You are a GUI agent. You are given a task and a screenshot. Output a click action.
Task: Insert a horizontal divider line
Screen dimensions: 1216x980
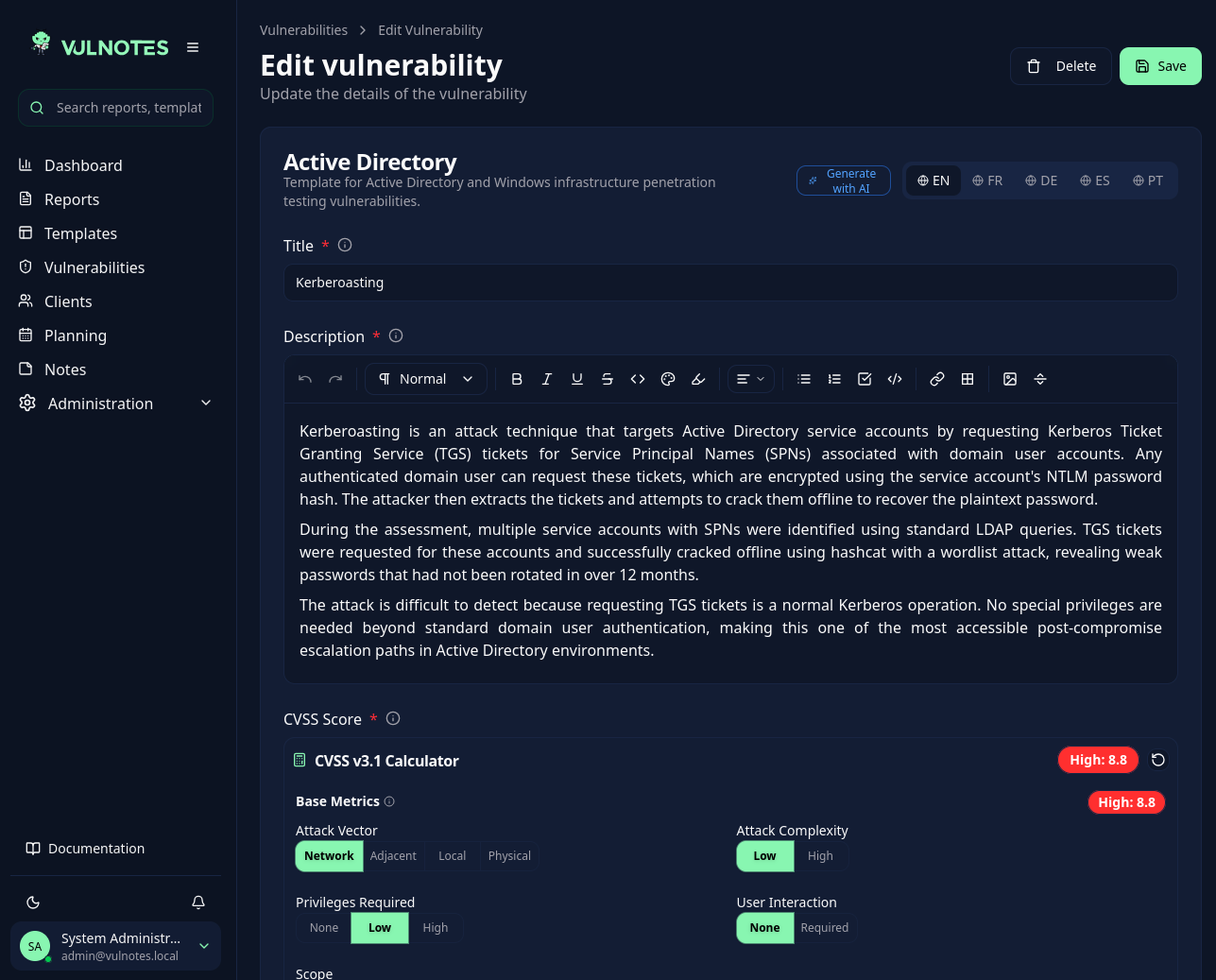point(1040,379)
